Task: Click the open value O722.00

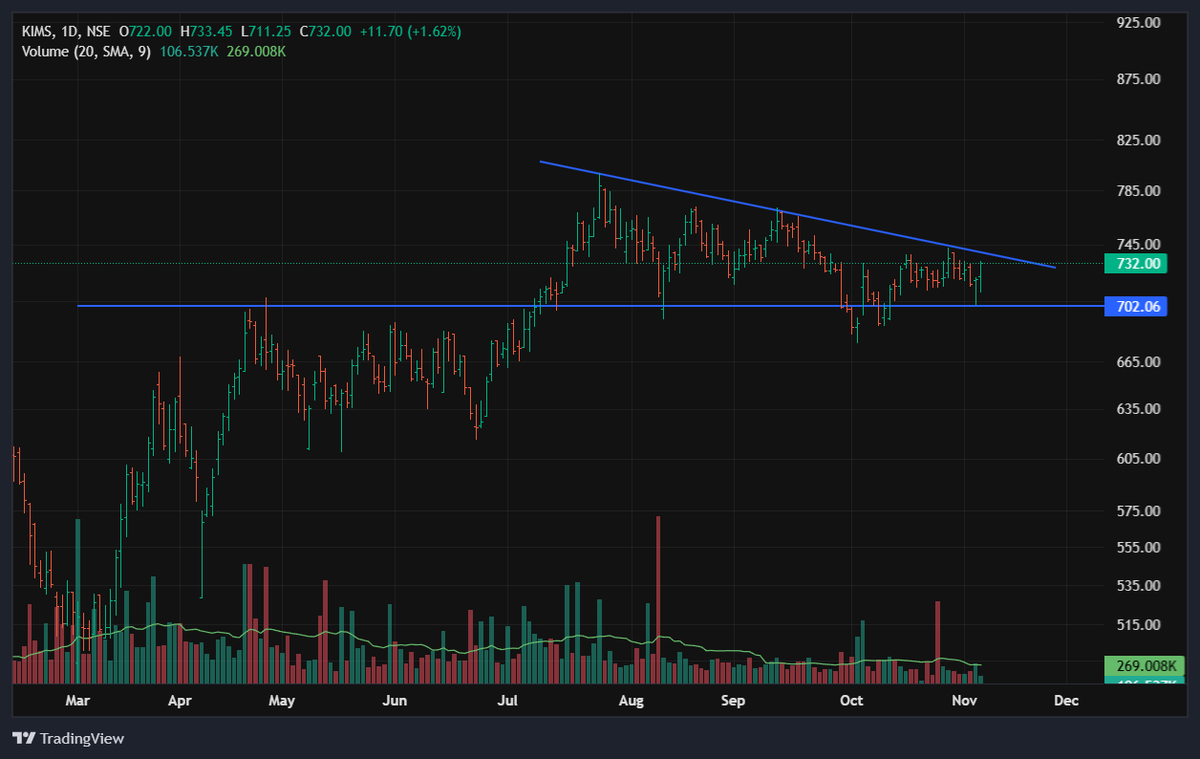Action: tap(148, 32)
